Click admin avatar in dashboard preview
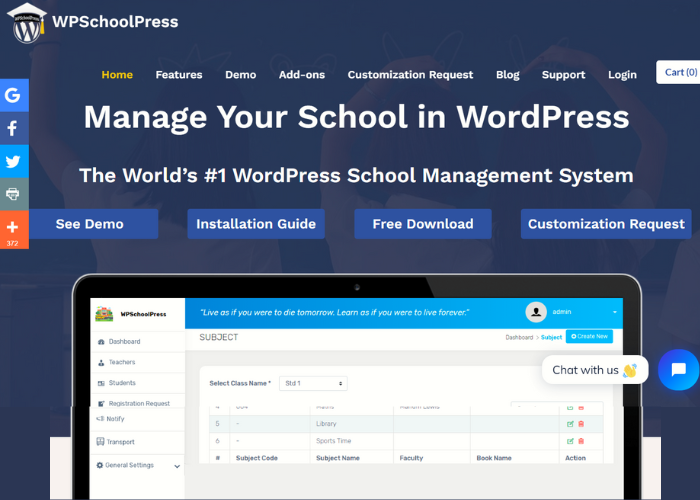 tap(536, 312)
